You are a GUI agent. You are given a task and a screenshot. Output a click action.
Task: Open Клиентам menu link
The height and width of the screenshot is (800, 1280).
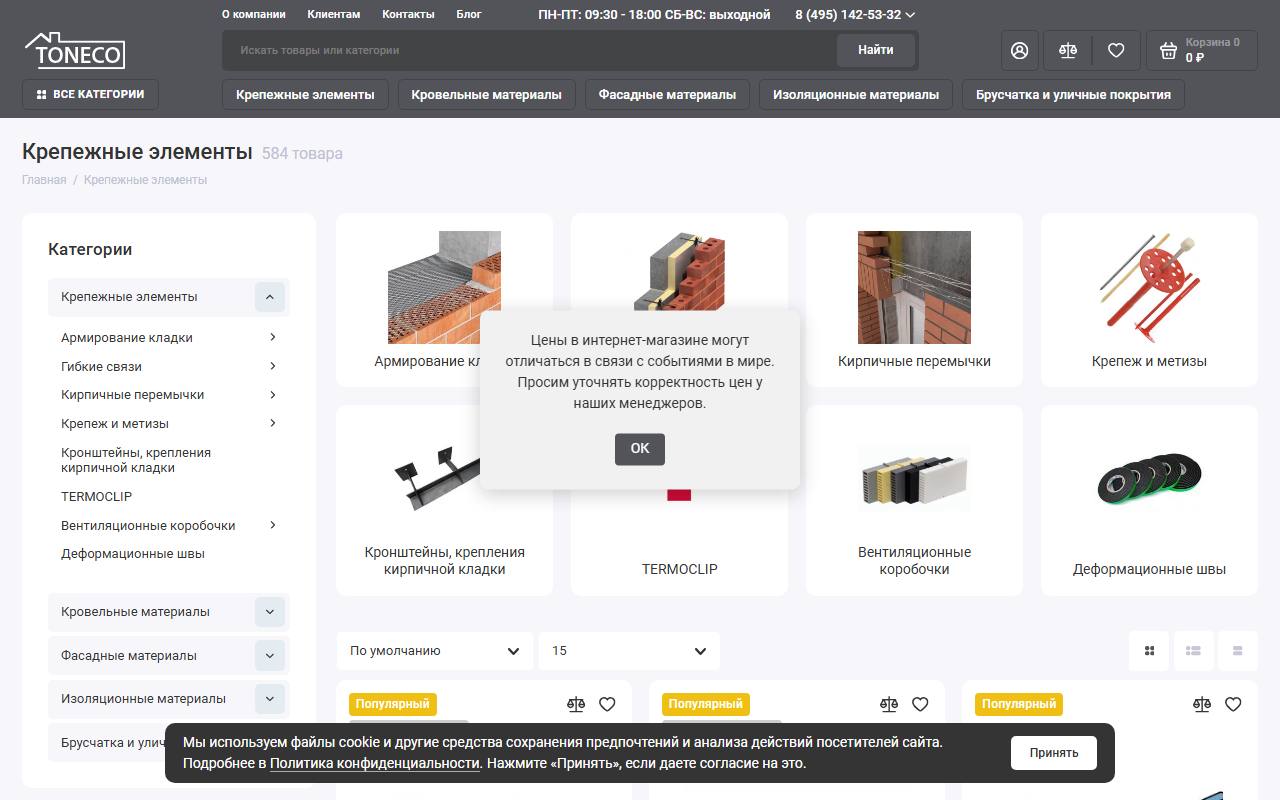click(x=334, y=14)
